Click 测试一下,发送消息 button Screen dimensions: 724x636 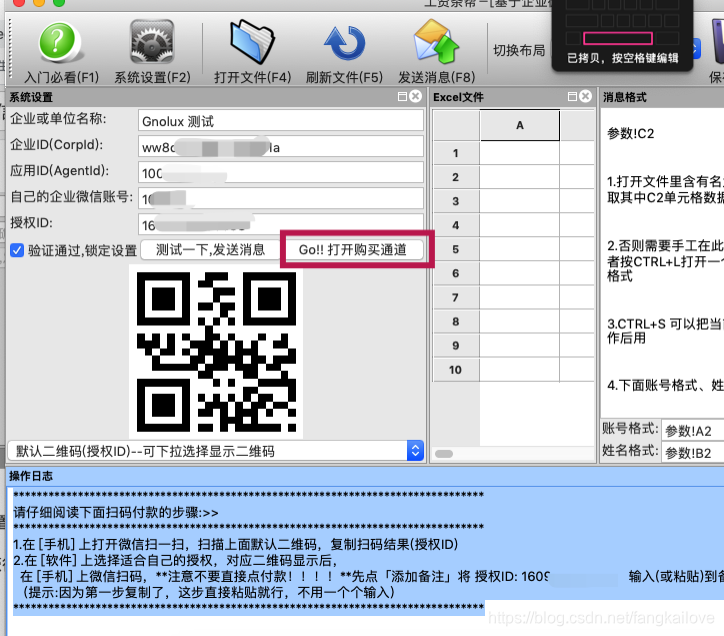(210, 250)
